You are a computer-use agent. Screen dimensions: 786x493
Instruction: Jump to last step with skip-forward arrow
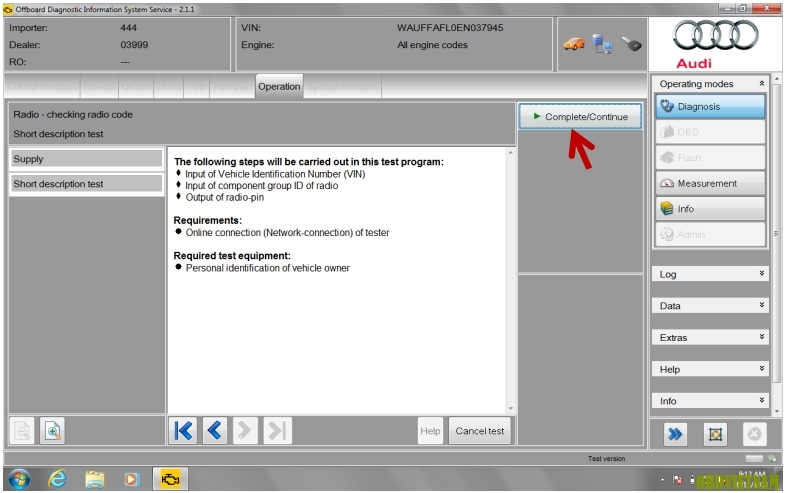click(x=277, y=430)
